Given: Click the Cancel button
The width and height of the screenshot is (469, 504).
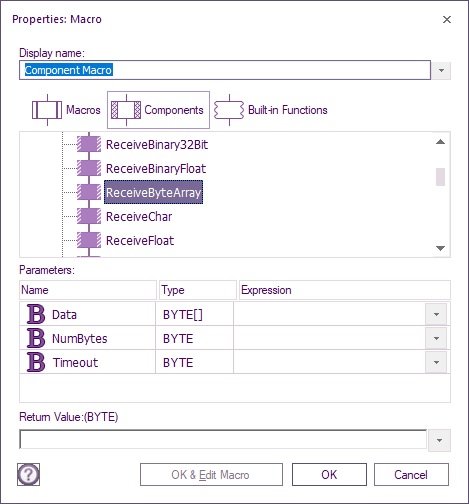Looking at the screenshot, I should point(411,474).
